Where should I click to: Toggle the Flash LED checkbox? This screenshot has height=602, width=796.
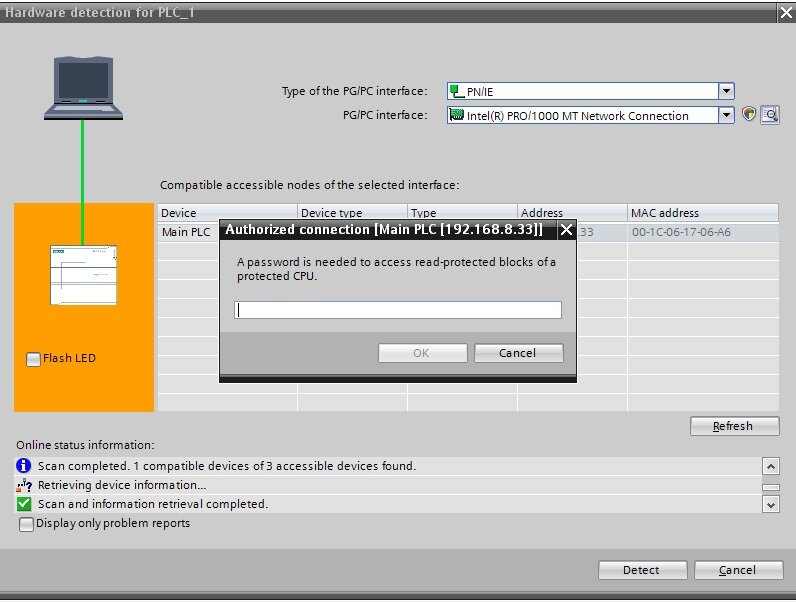(x=33, y=359)
